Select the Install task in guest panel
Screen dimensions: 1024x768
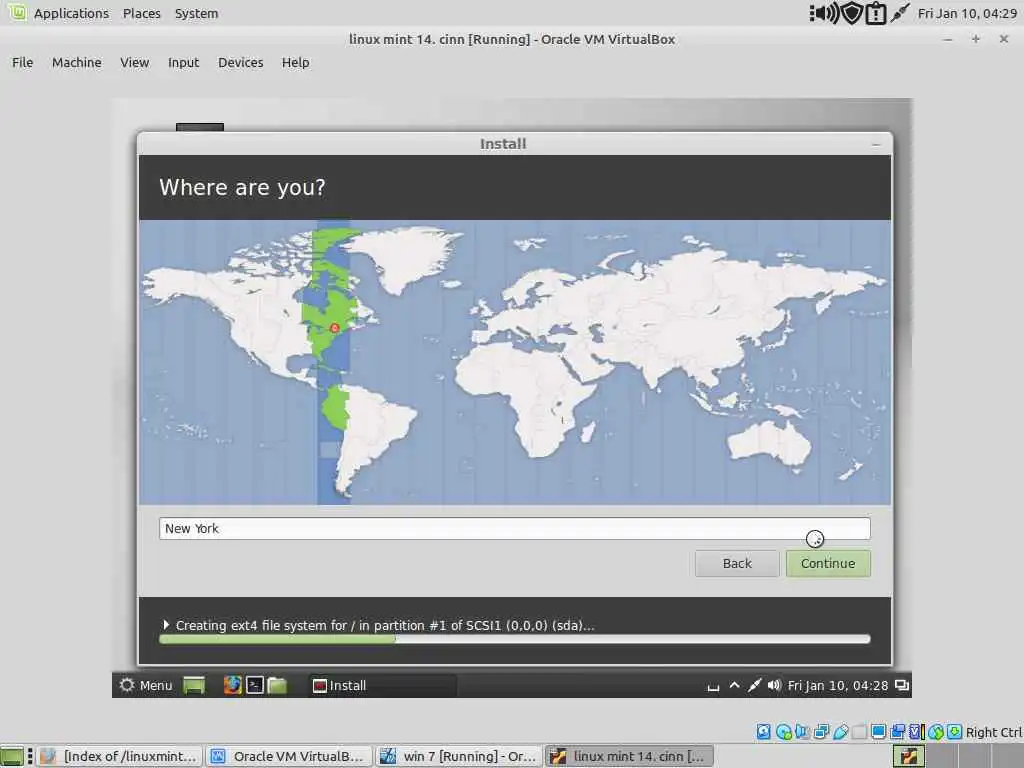383,685
